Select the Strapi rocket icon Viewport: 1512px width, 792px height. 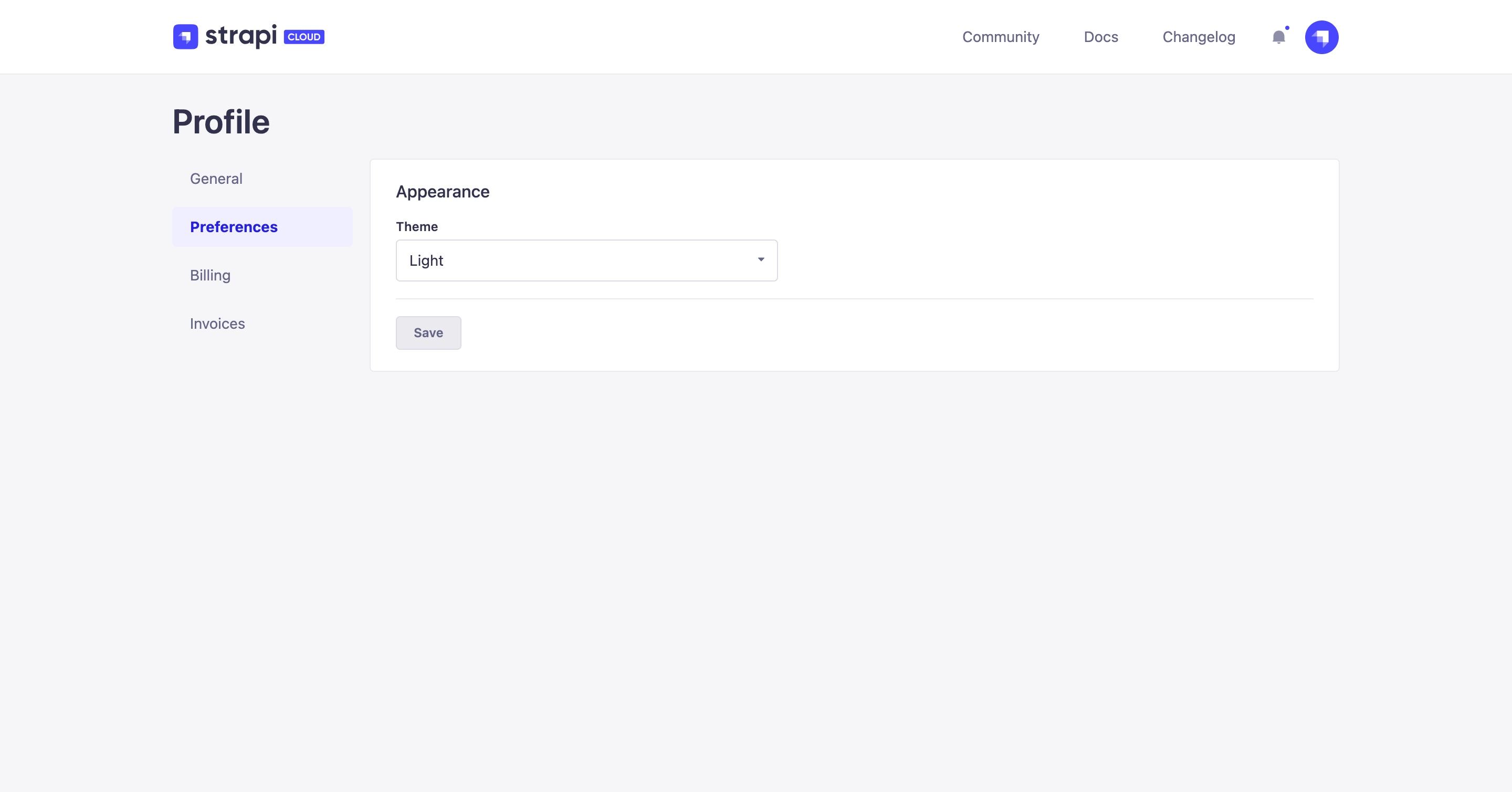(185, 36)
